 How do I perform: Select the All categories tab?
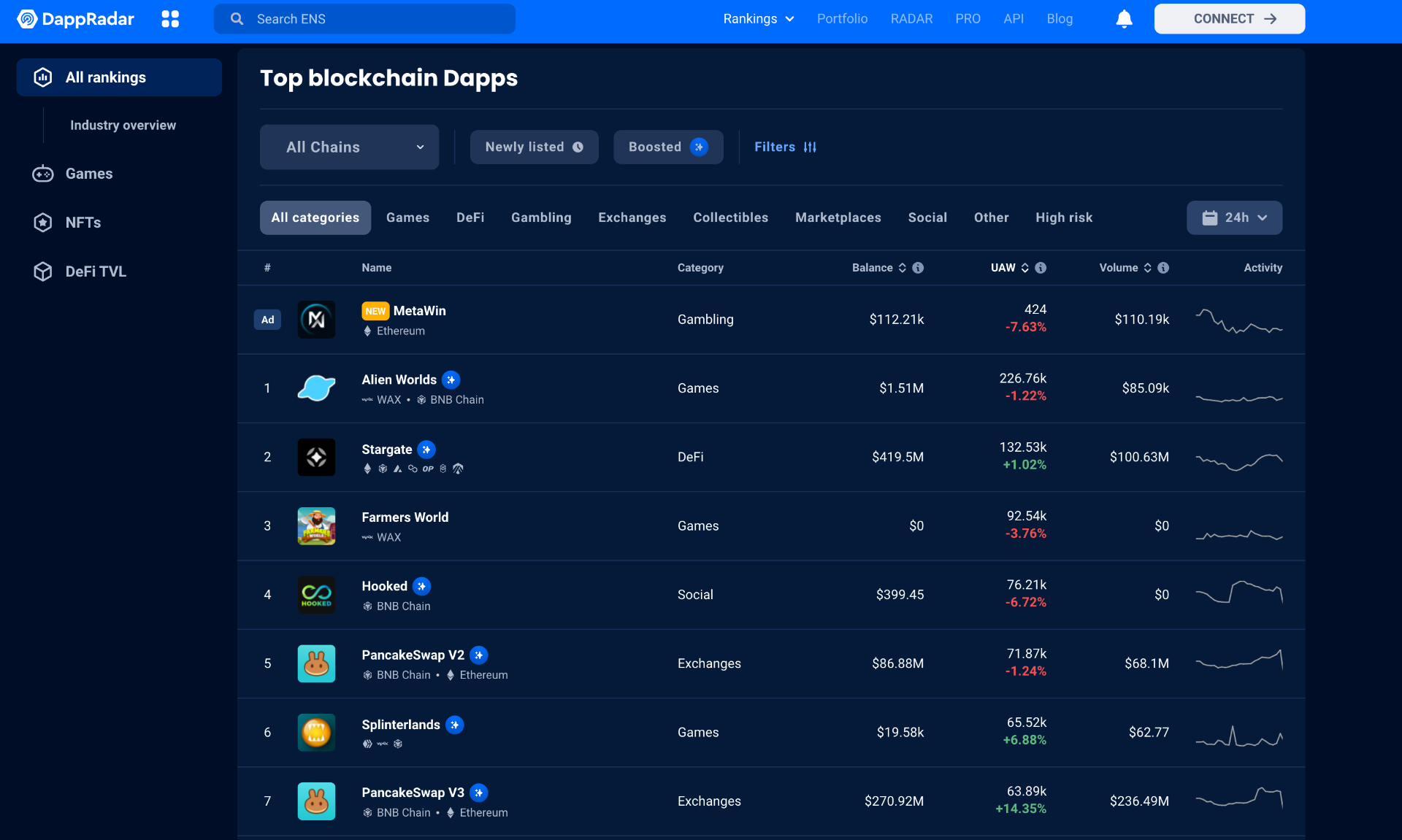(315, 217)
